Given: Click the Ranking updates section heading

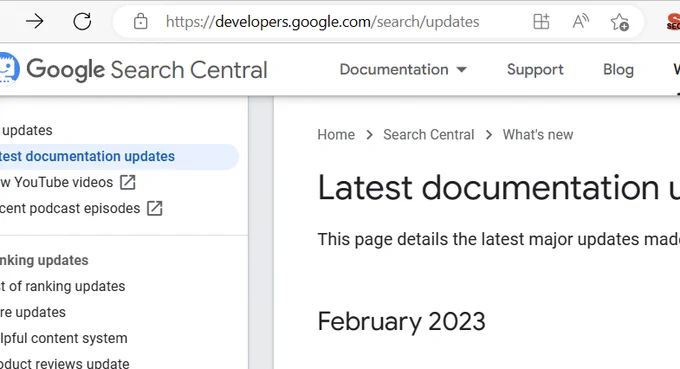Looking at the screenshot, I should (44, 260).
